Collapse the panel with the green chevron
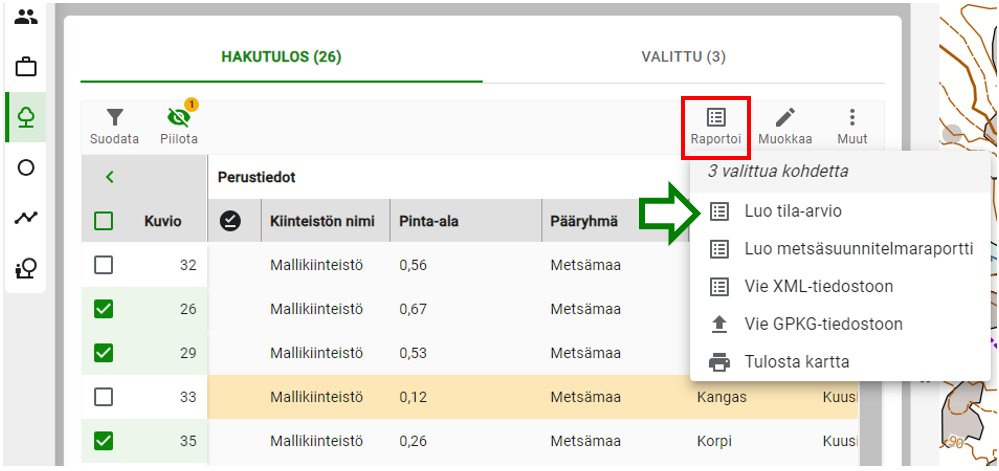This screenshot has height=471, width=999. [x=110, y=177]
